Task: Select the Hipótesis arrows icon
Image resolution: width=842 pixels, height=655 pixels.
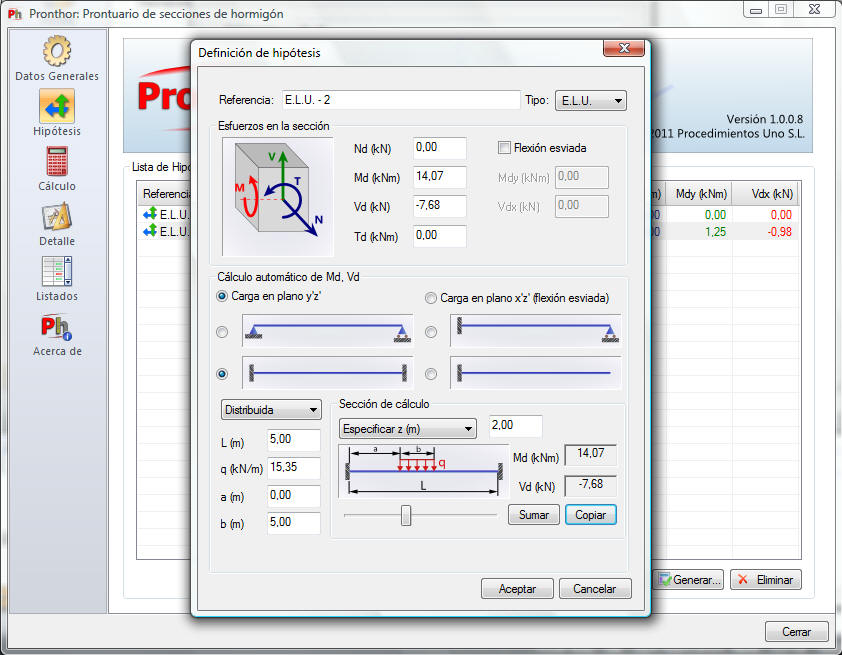Action: click(x=57, y=105)
